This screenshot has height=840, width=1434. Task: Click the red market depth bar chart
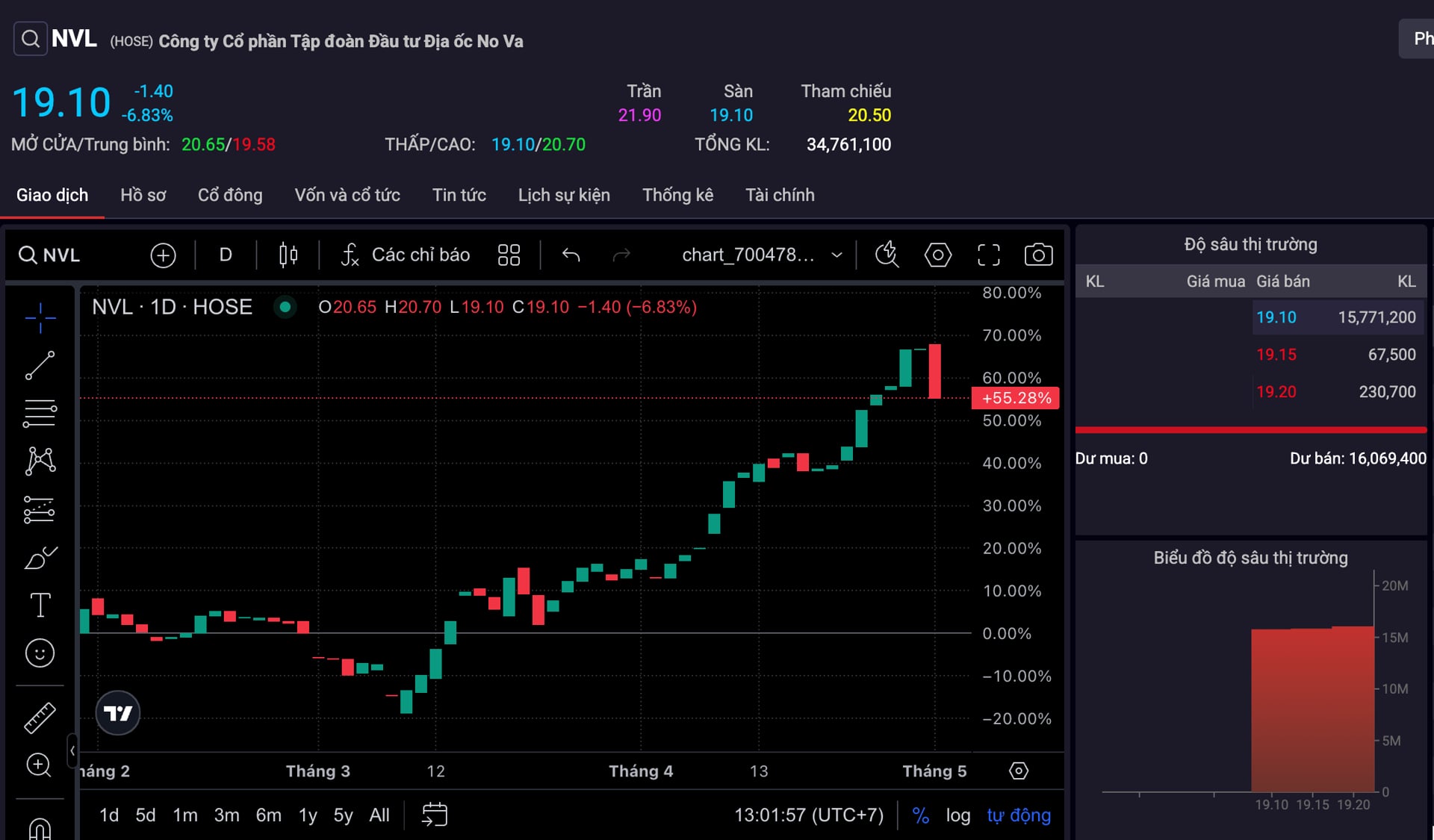pos(1313,709)
